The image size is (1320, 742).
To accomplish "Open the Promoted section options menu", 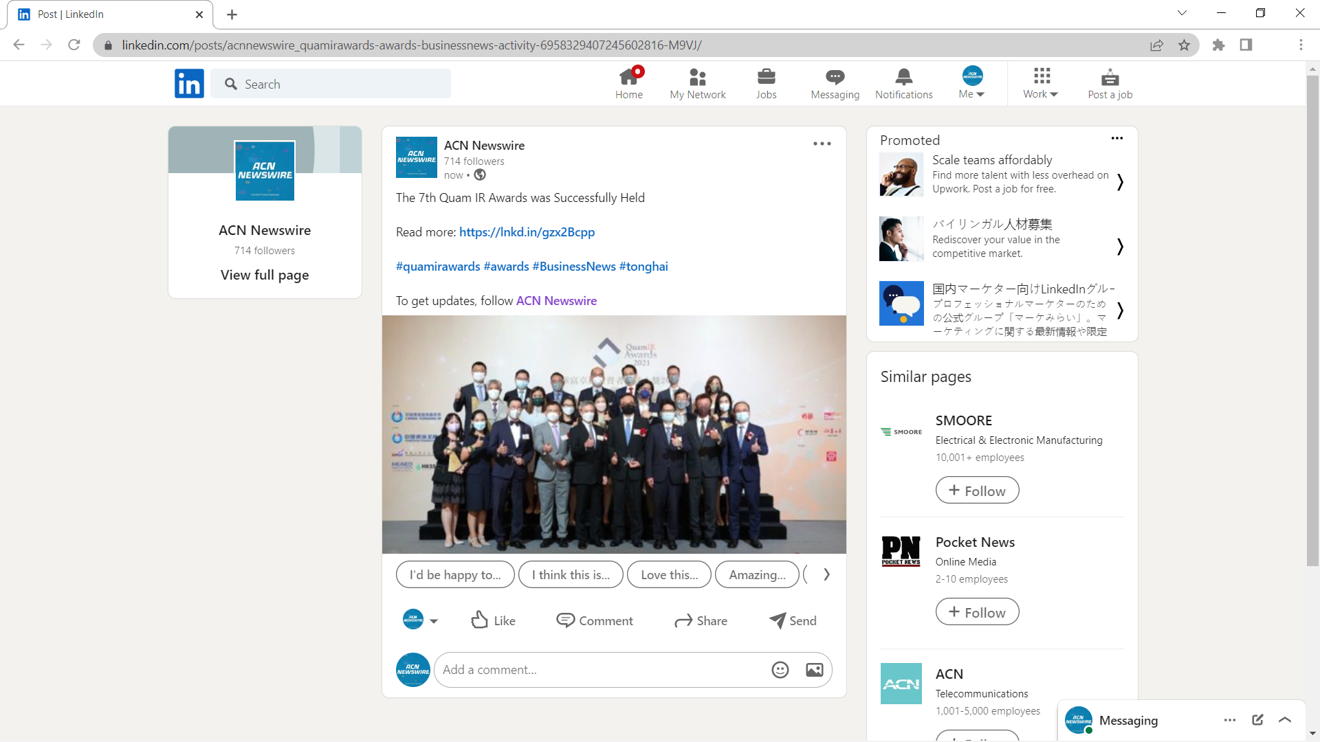I will click(x=1117, y=139).
